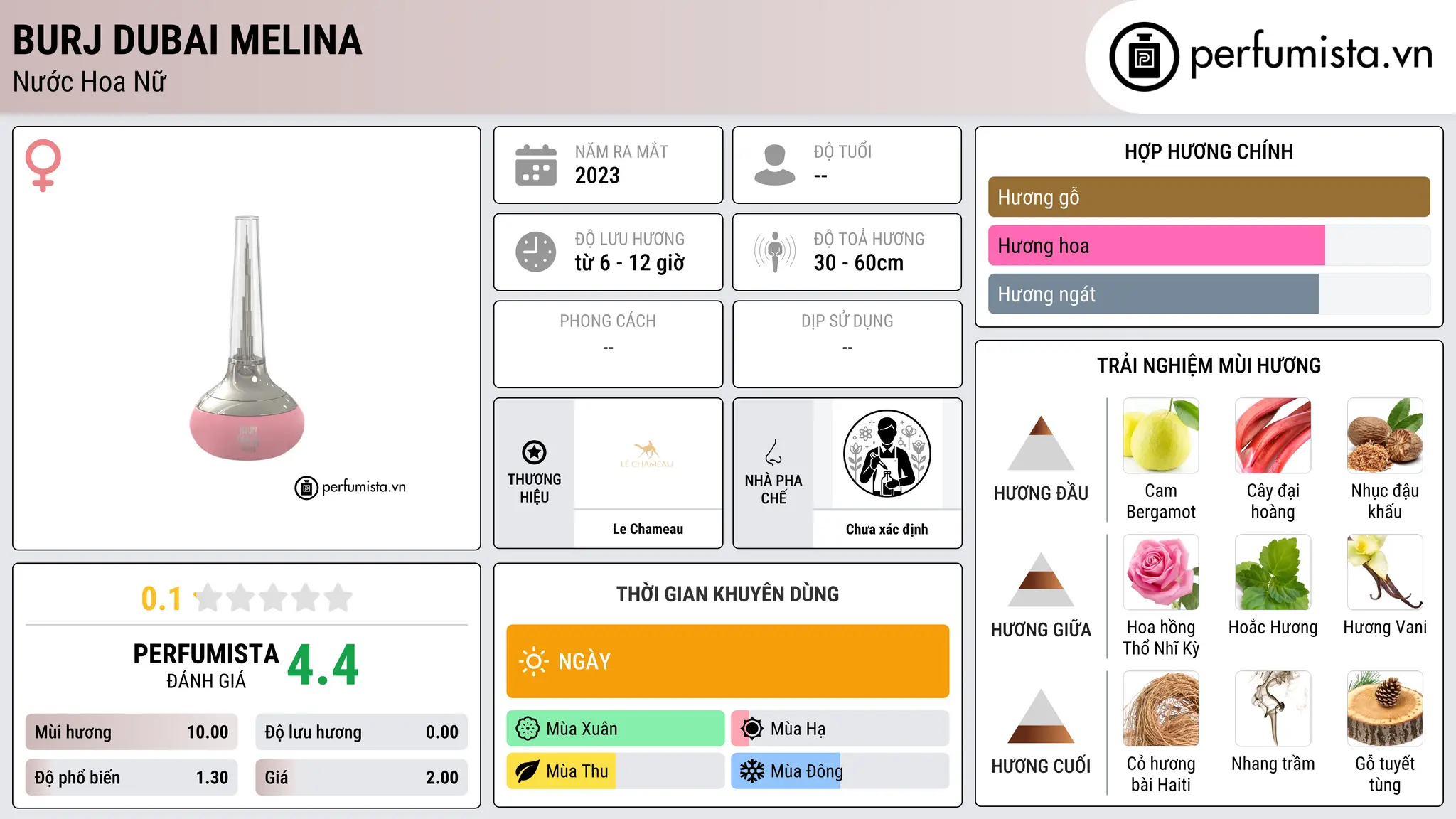The width and height of the screenshot is (1456, 819).
Task: Click the Mùi hương score row
Action: [132, 732]
